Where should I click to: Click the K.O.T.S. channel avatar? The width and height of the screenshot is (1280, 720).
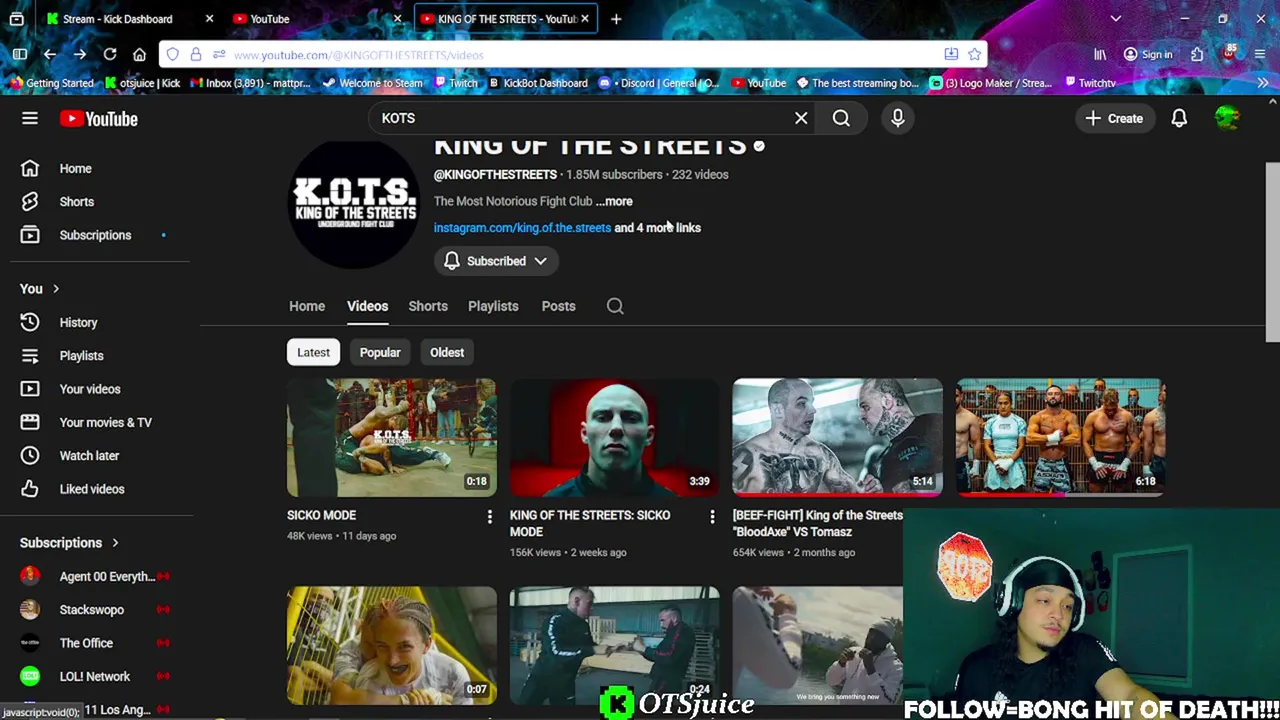tap(354, 205)
